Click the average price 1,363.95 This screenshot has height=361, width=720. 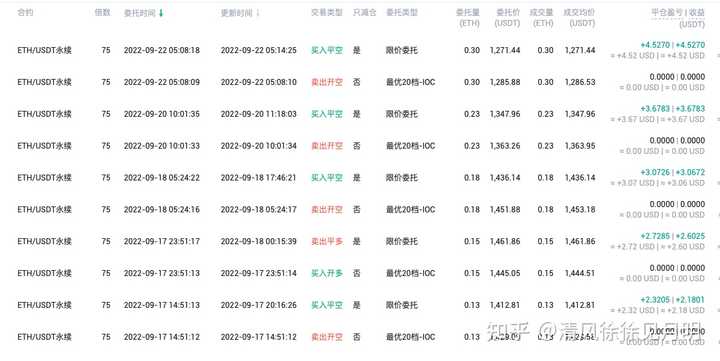(x=580, y=146)
